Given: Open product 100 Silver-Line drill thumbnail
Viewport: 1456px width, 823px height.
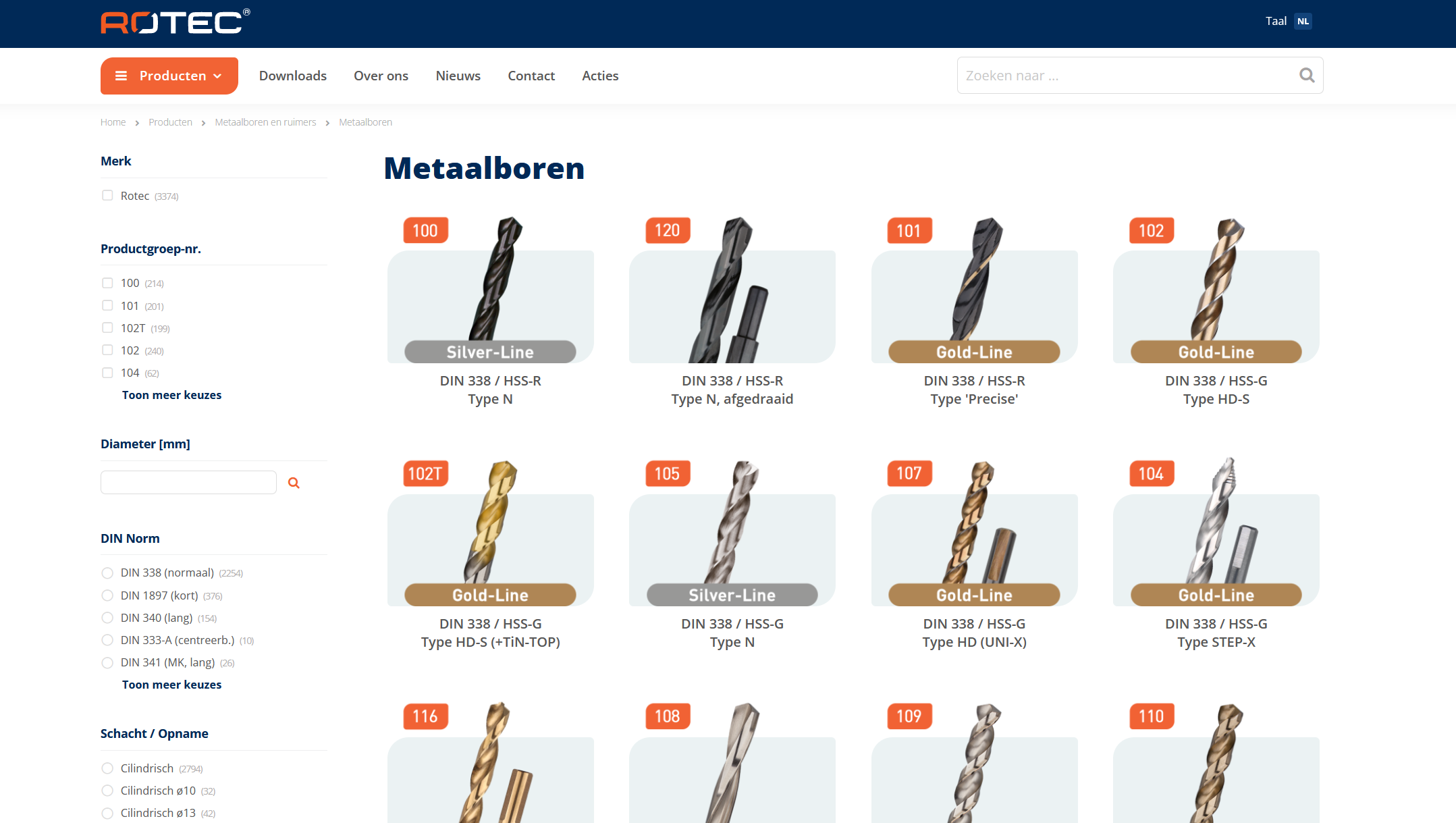Looking at the screenshot, I should pos(491,290).
